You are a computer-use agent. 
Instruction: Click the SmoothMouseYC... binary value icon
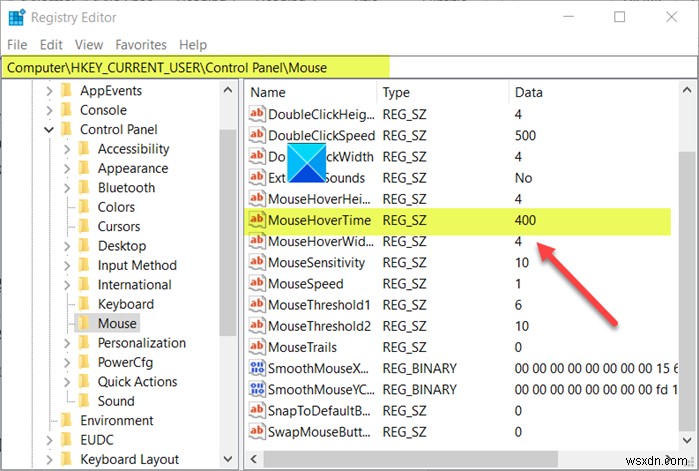[257, 389]
